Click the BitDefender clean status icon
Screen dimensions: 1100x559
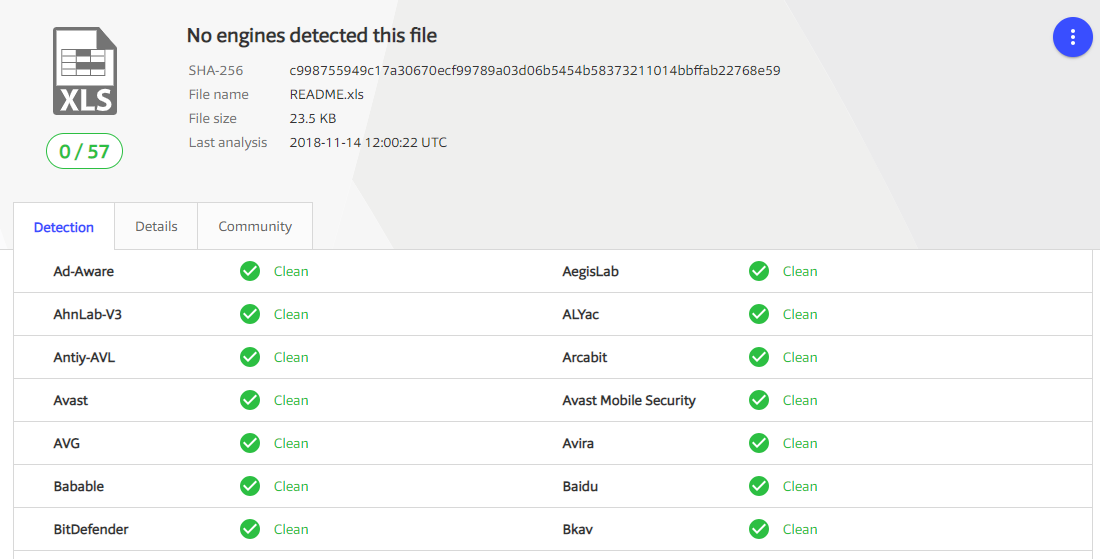(x=250, y=529)
